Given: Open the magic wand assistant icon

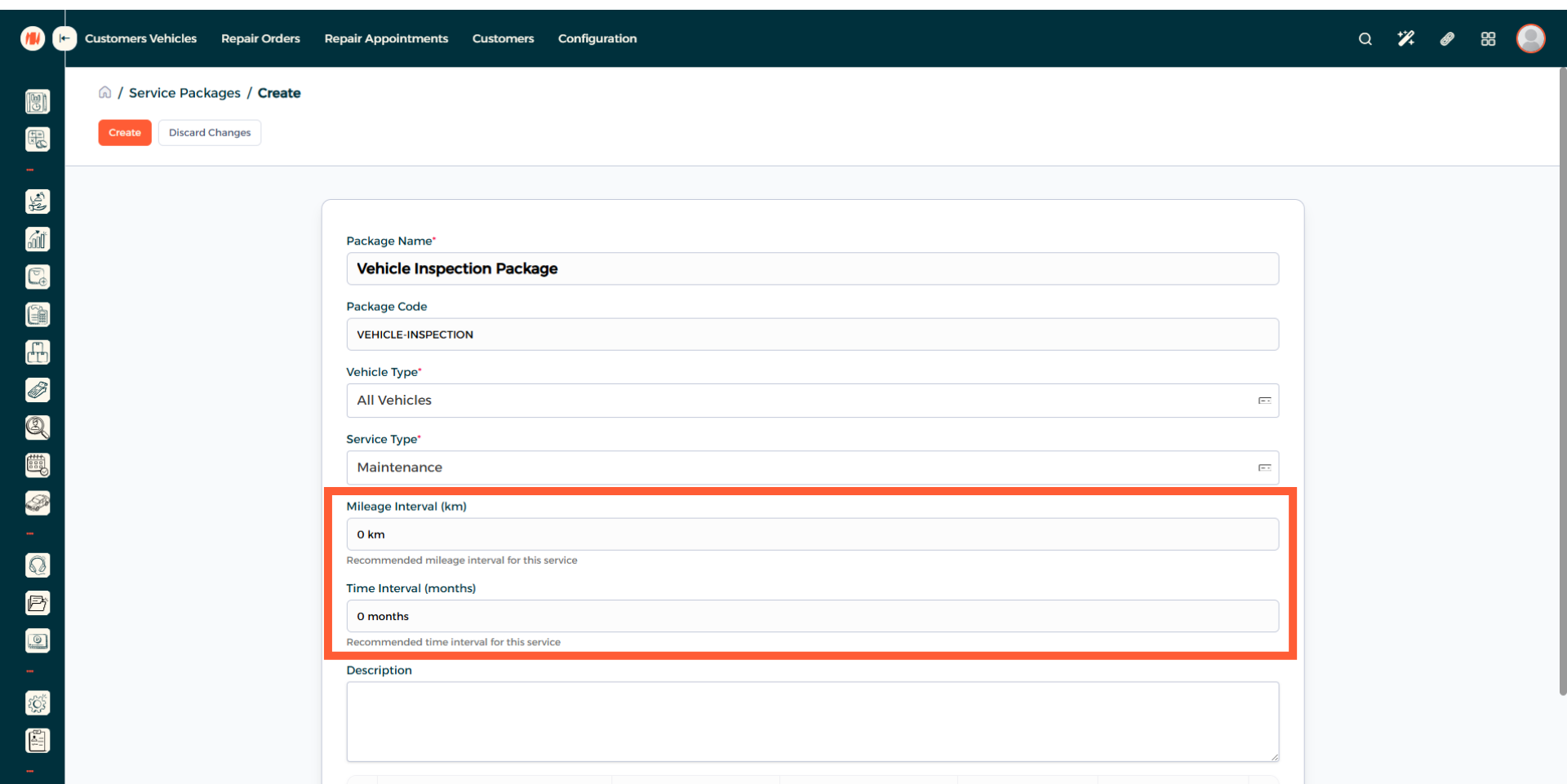Looking at the screenshot, I should click(x=1405, y=39).
